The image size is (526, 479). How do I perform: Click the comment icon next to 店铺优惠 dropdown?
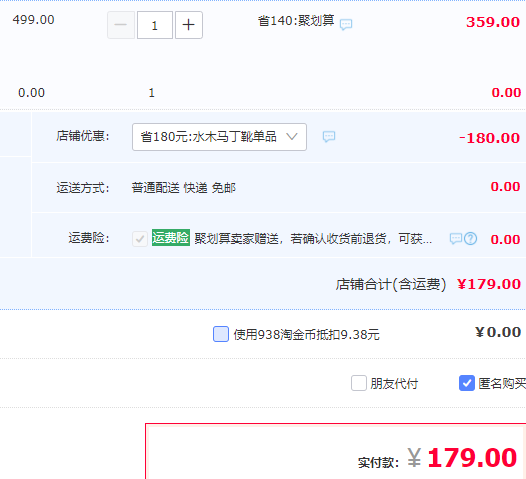(329, 137)
